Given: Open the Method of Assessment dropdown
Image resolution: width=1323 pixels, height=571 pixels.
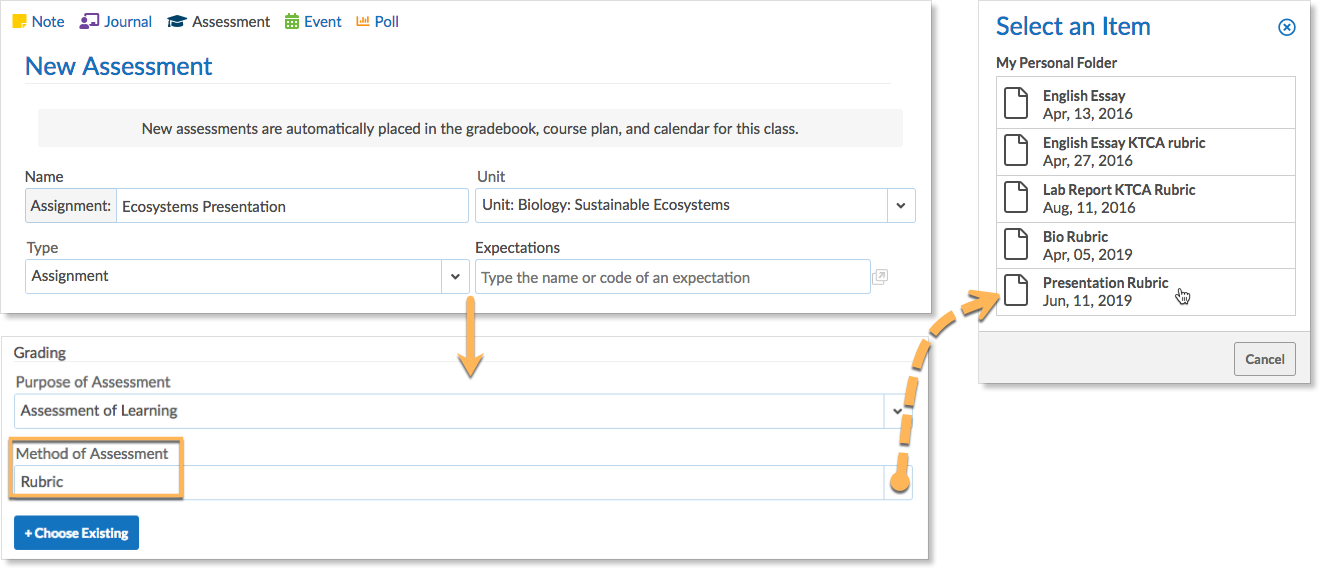Looking at the screenshot, I should [898, 482].
